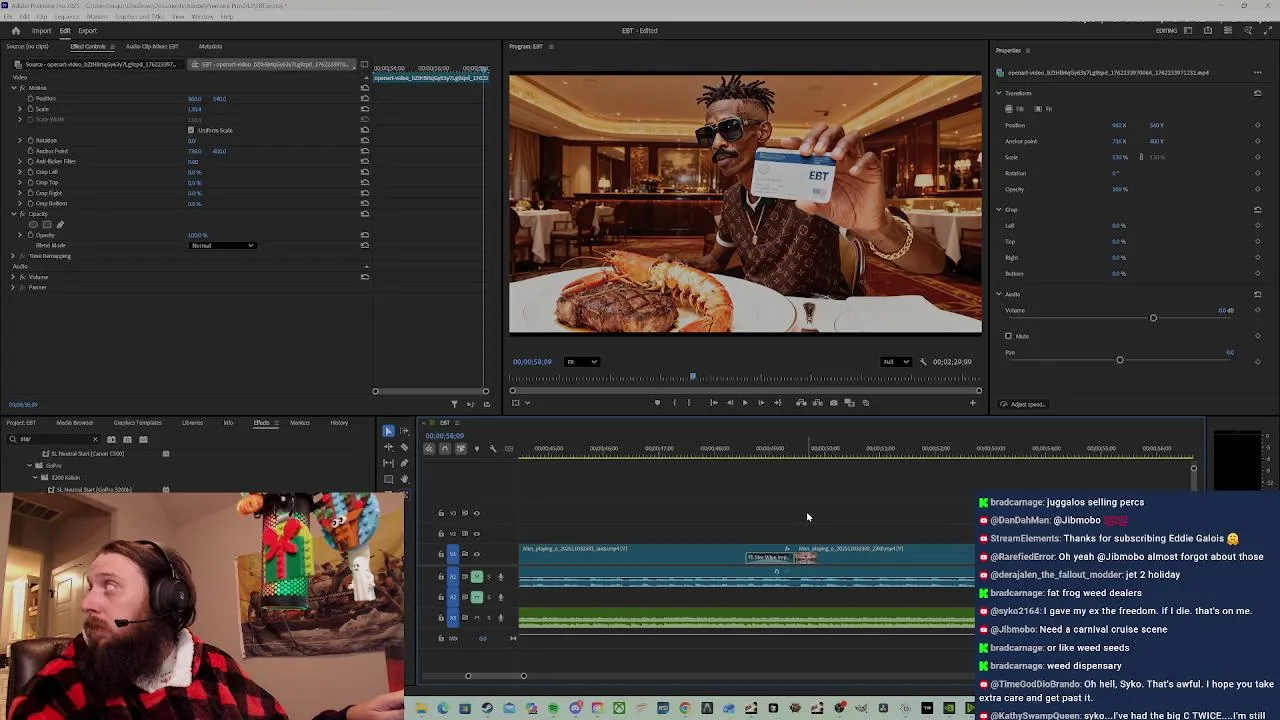The width and height of the screenshot is (1280, 720).
Task: Select the Pen tool in timeline toolbox
Action: [404, 463]
